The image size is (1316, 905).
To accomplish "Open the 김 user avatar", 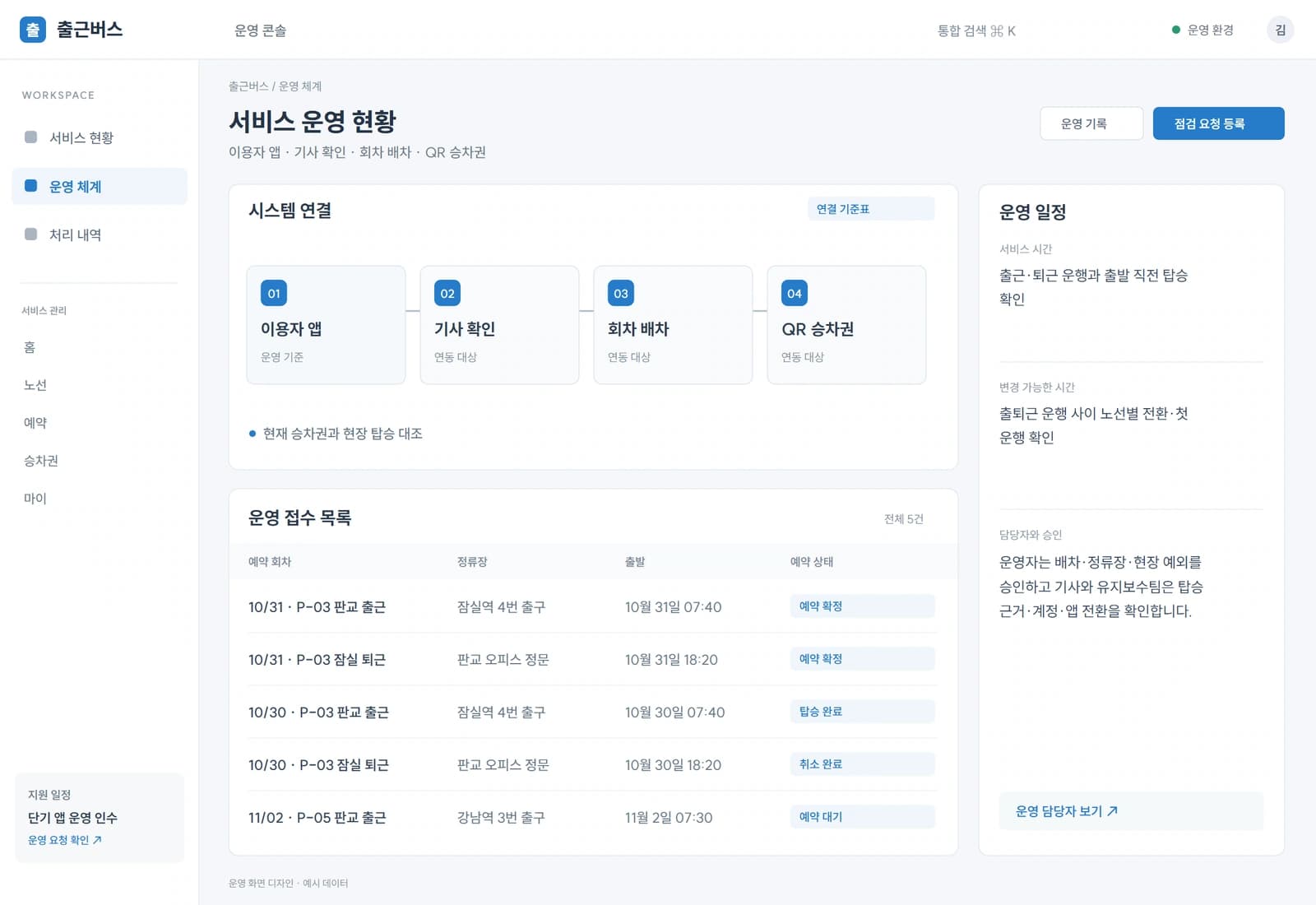I will tap(1280, 30).
